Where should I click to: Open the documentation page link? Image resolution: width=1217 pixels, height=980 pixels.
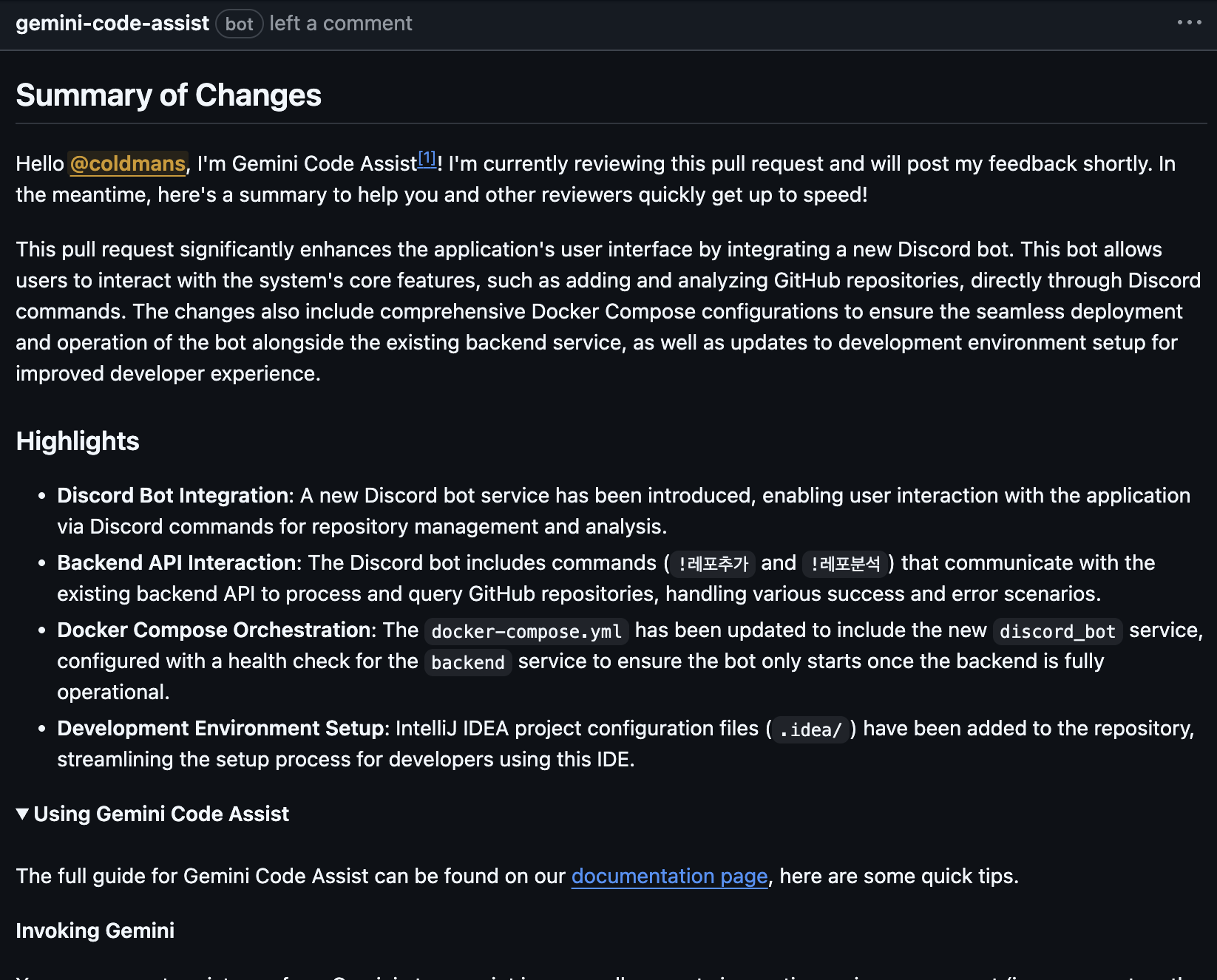tap(669, 876)
